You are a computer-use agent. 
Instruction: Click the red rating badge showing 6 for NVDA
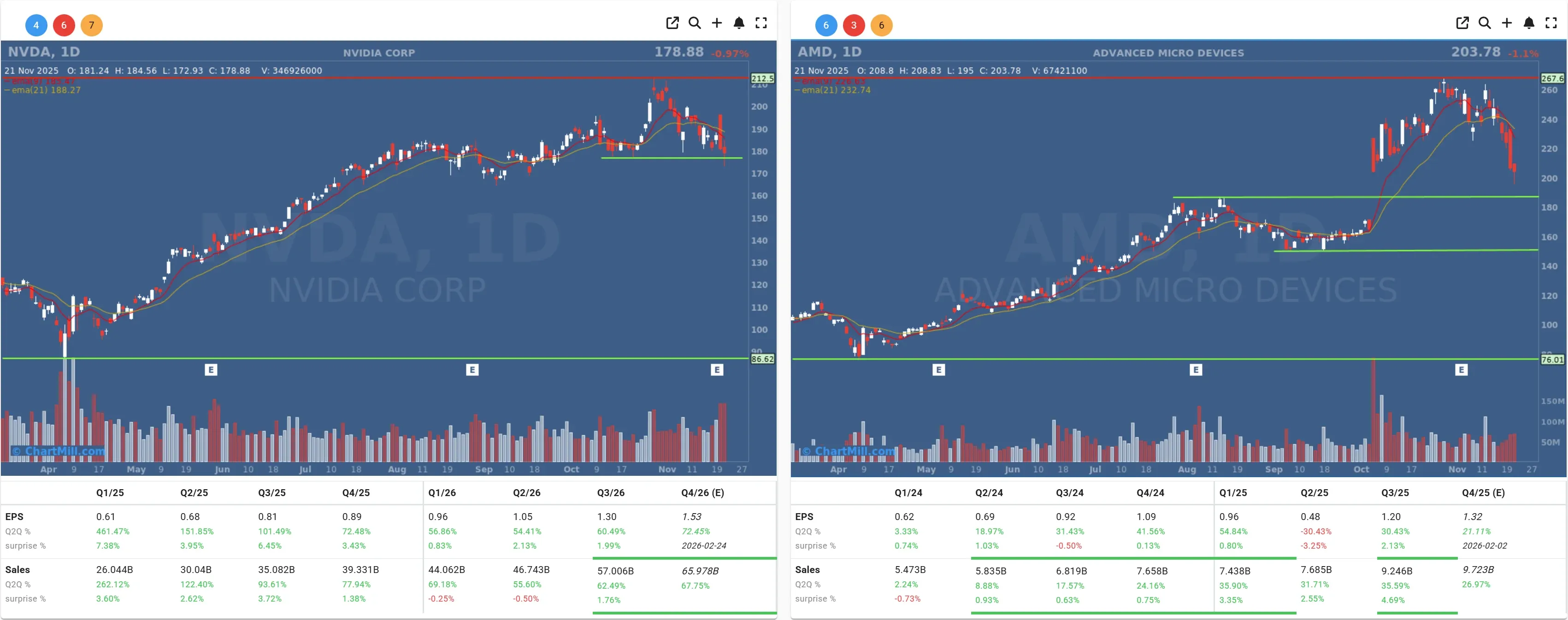point(63,25)
